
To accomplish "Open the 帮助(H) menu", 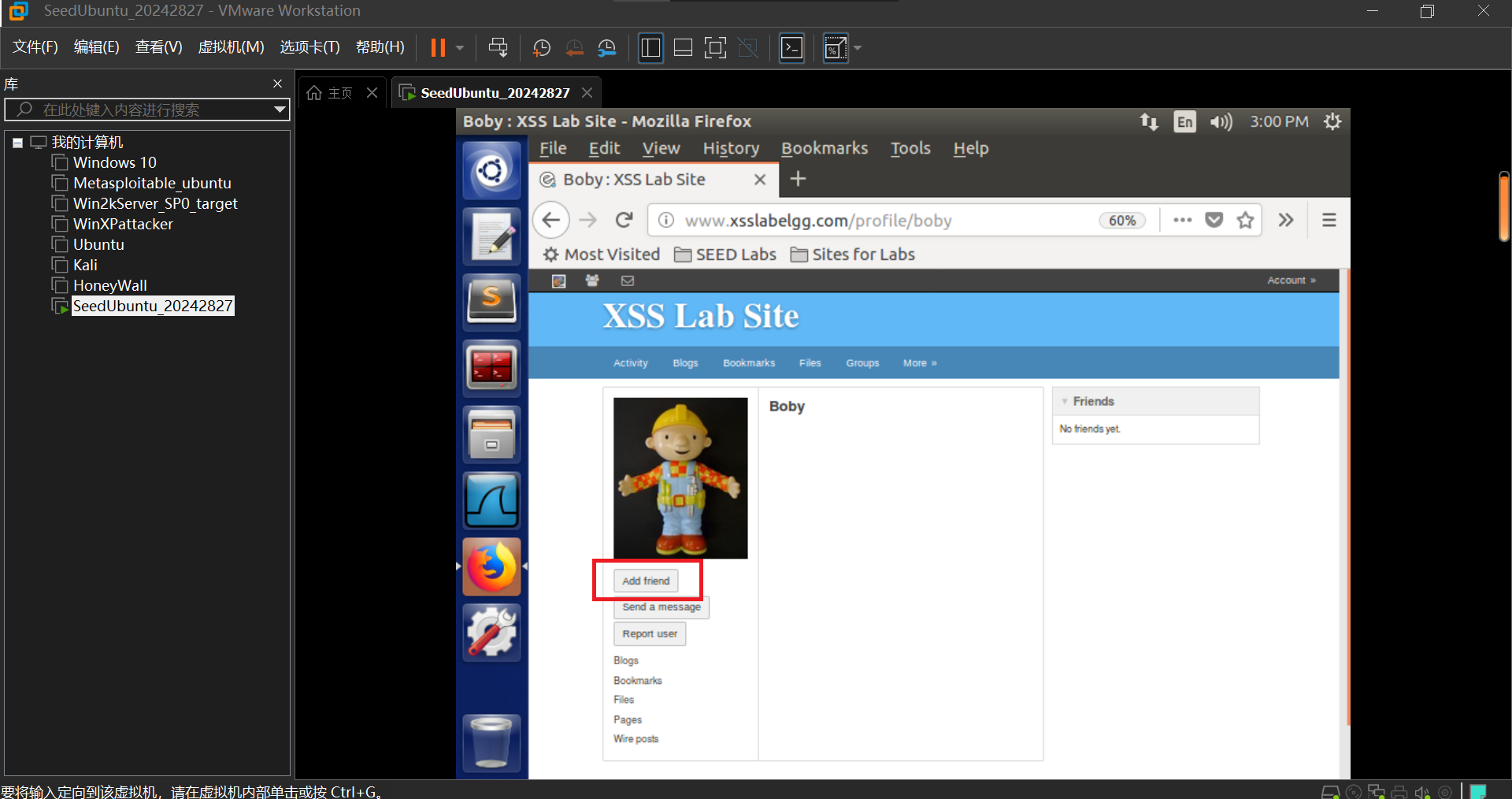I will click(380, 47).
